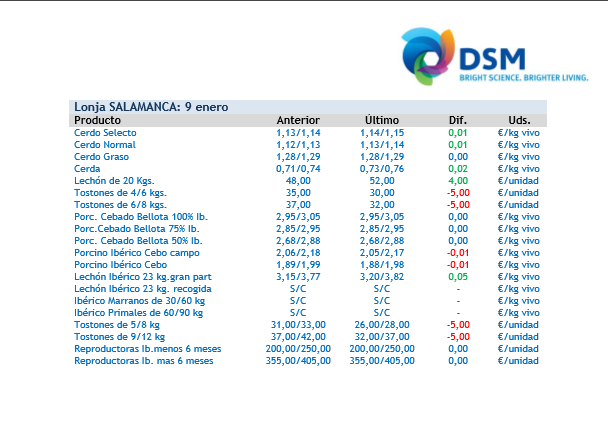608x428 pixels.
Task: Click Porc. Cebado Bellota 100% Ib. product
Action: tap(138, 216)
